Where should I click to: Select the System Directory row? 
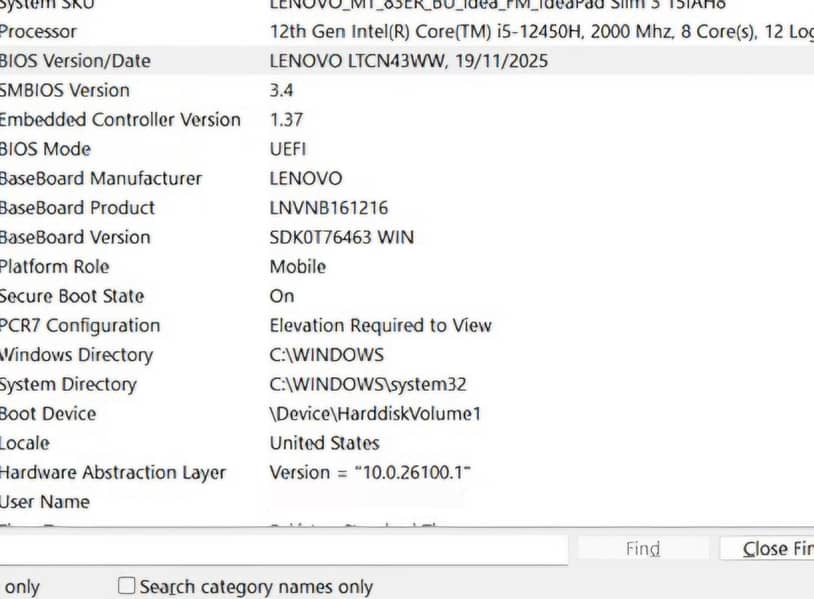(68, 385)
